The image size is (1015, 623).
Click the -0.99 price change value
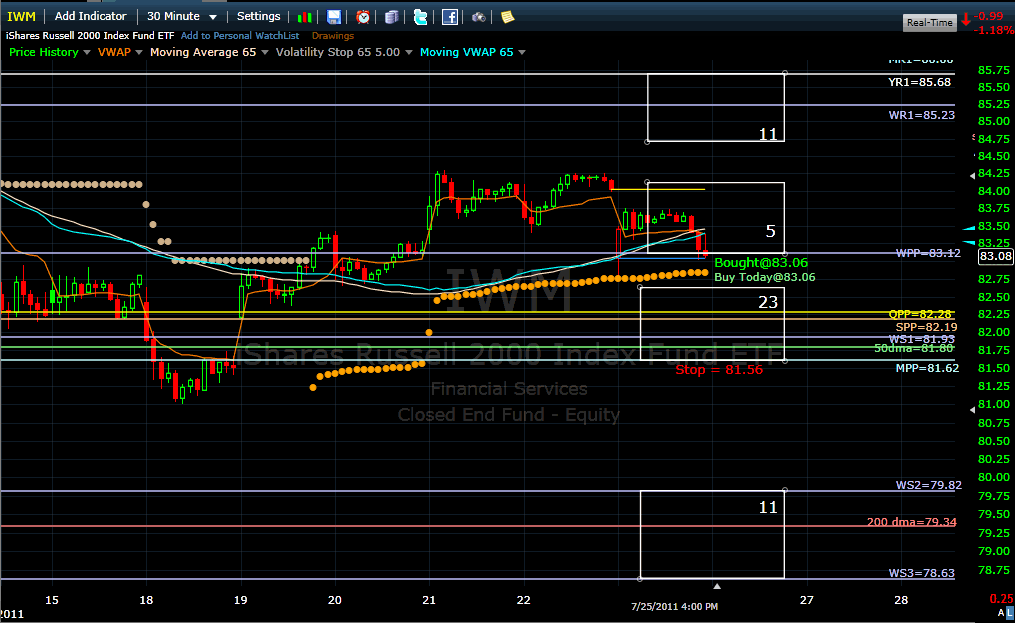989,16
